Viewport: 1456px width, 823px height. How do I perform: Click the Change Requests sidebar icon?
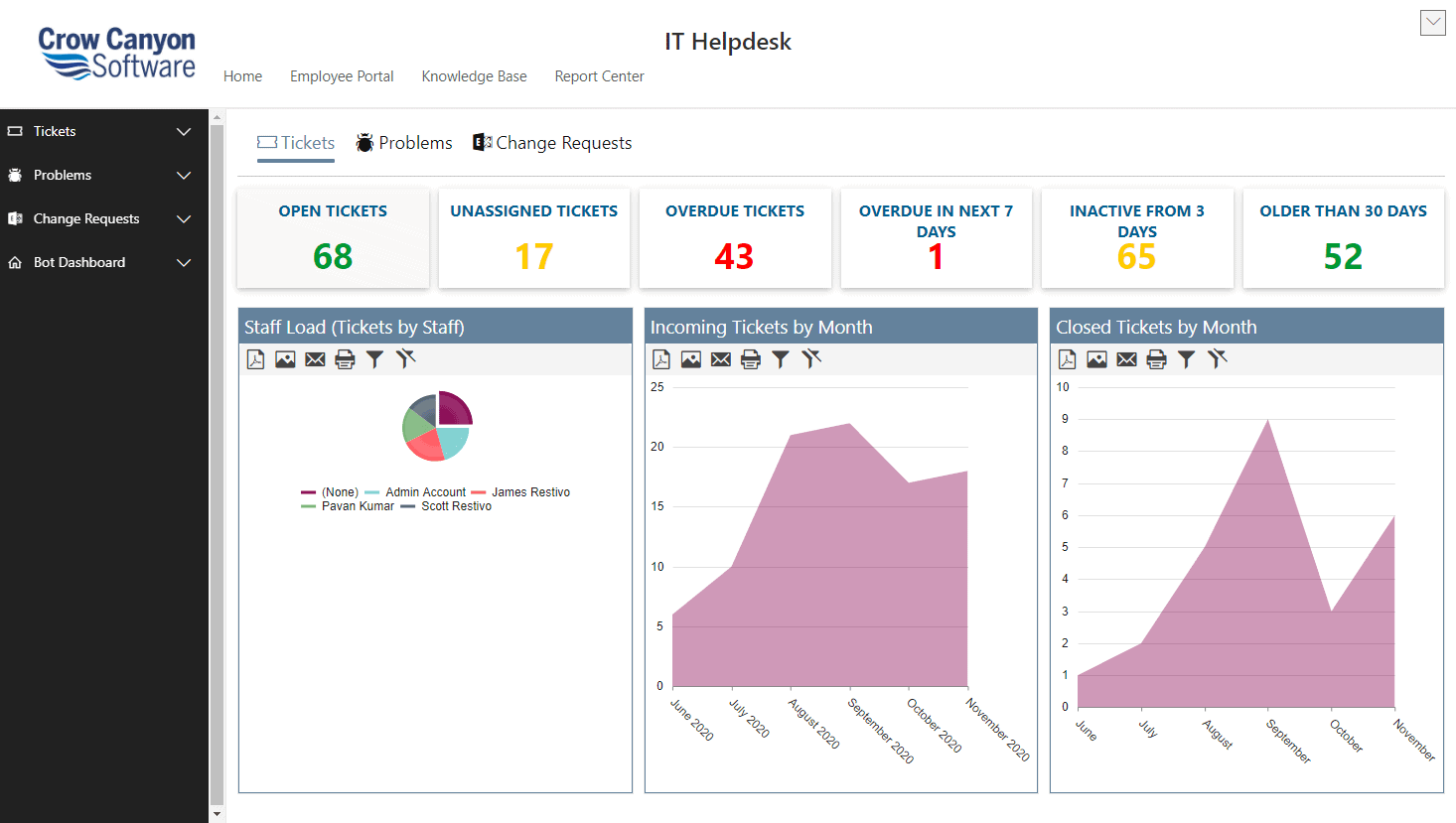click(x=15, y=218)
